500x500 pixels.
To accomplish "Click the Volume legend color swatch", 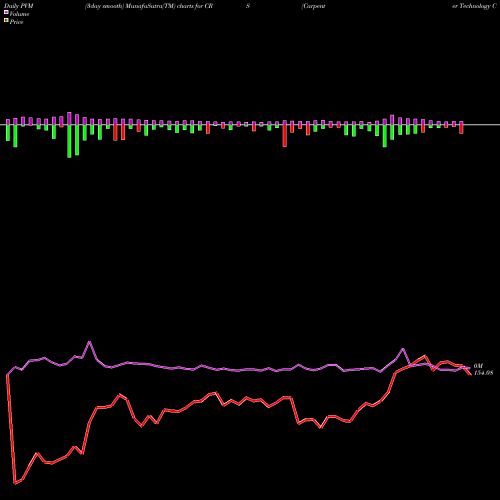I will (x=6, y=13).
